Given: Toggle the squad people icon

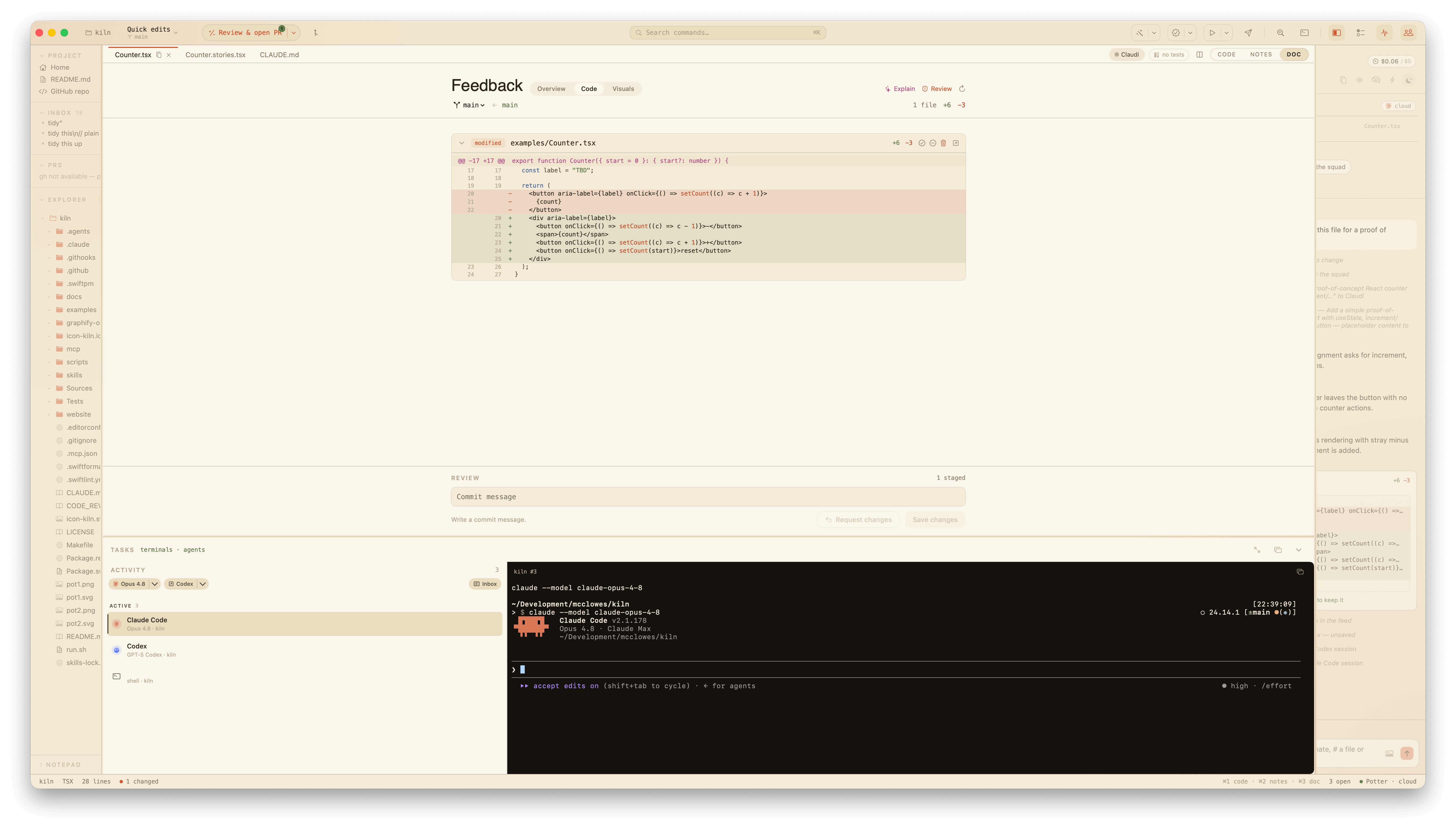Looking at the screenshot, I should [1408, 32].
